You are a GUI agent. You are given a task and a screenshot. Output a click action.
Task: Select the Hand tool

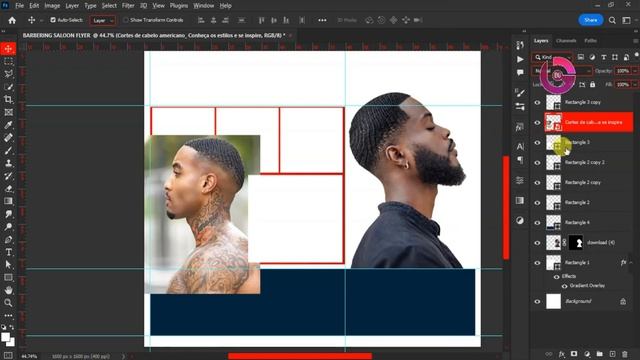pos(8,290)
